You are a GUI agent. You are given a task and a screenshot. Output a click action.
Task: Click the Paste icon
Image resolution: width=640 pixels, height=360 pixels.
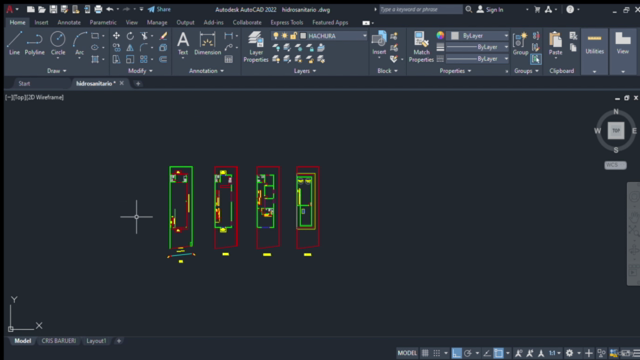coord(556,43)
